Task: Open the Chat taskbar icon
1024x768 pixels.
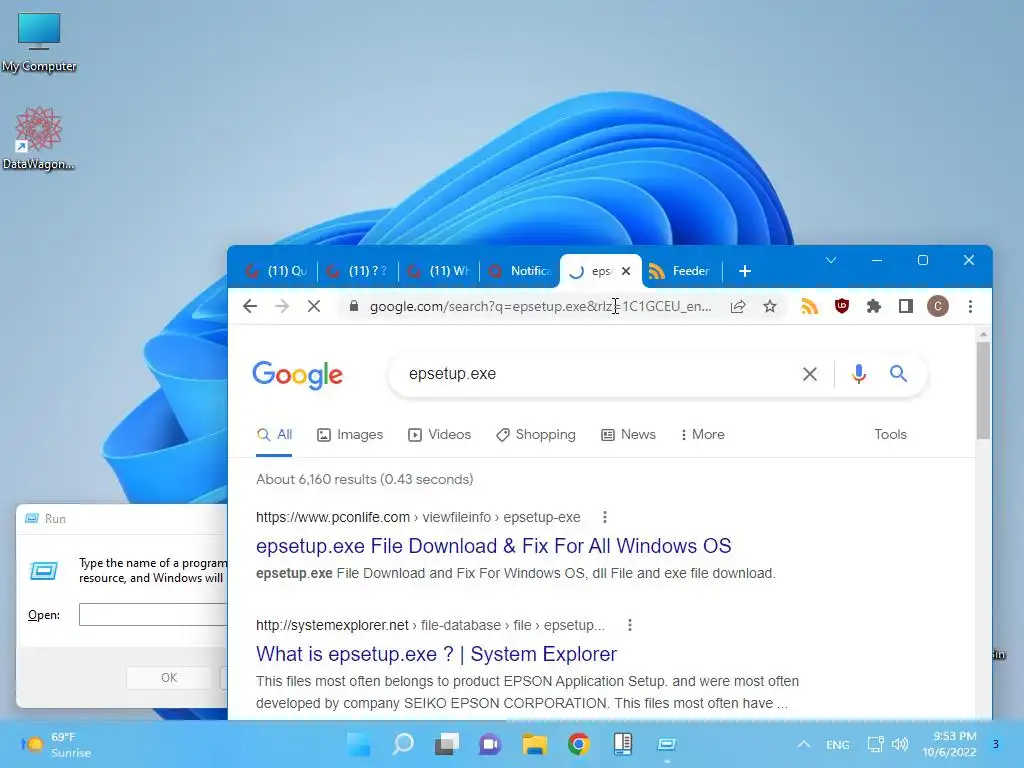Action: coord(490,744)
